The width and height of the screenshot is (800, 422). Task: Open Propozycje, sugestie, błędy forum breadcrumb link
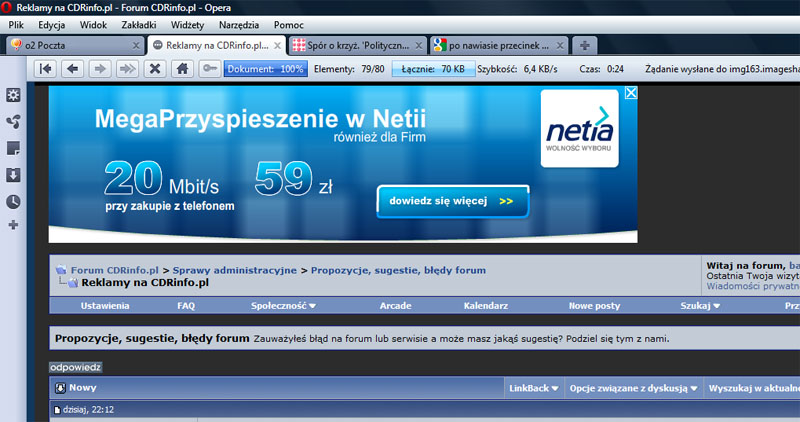(x=398, y=270)
